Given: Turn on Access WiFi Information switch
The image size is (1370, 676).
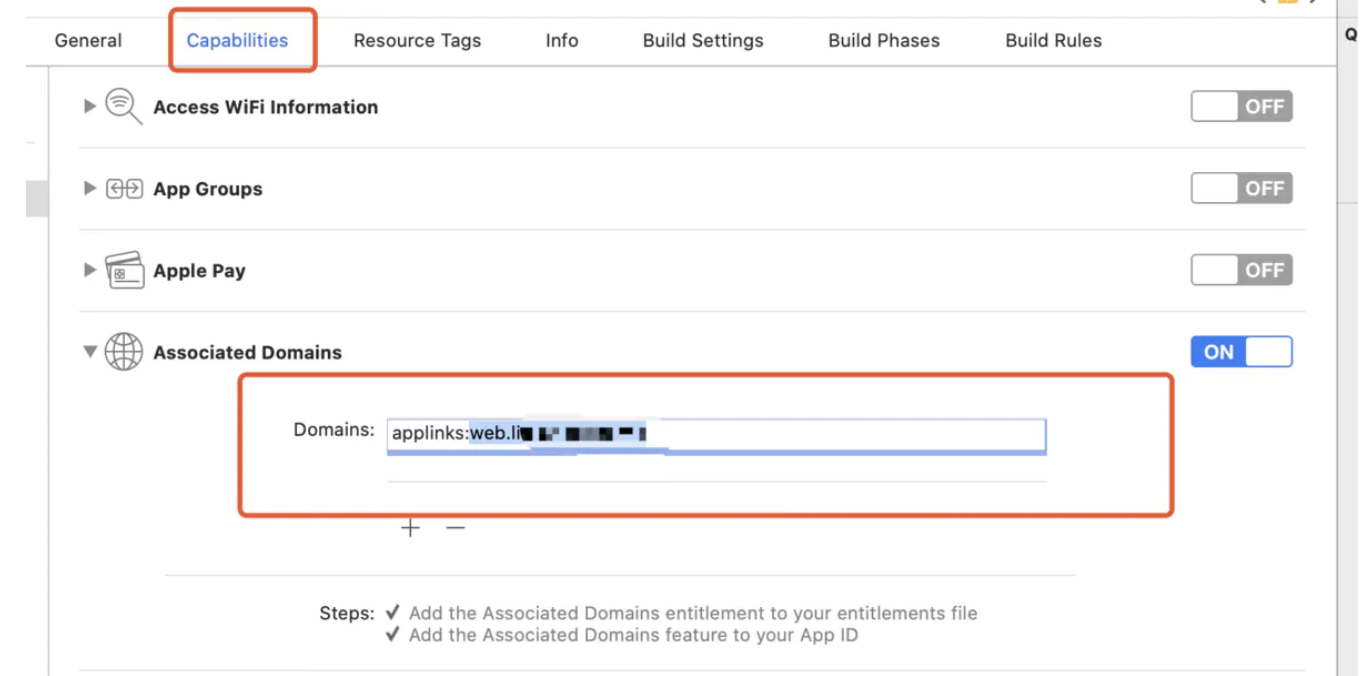Looking at the screenshot, I should pos(1241,106).
